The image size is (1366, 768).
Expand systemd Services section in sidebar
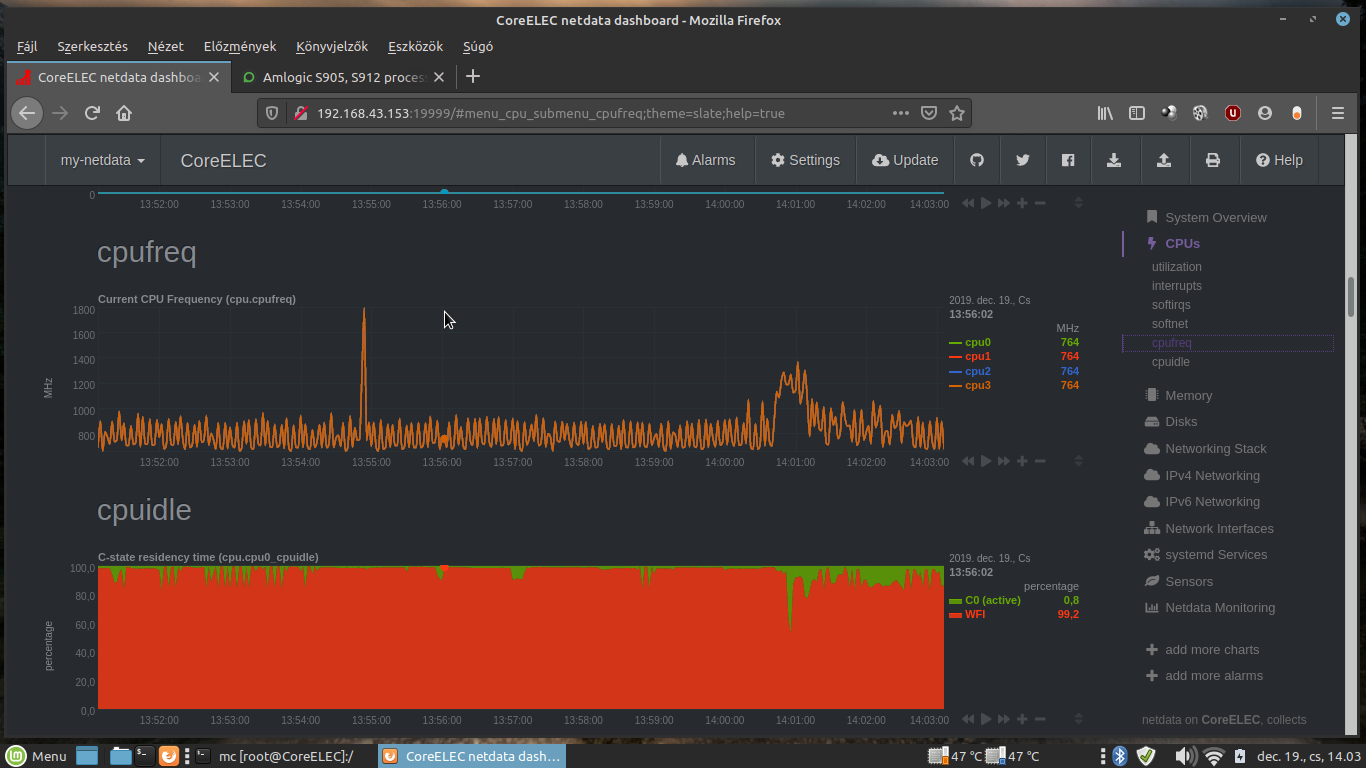point(1215,554)
